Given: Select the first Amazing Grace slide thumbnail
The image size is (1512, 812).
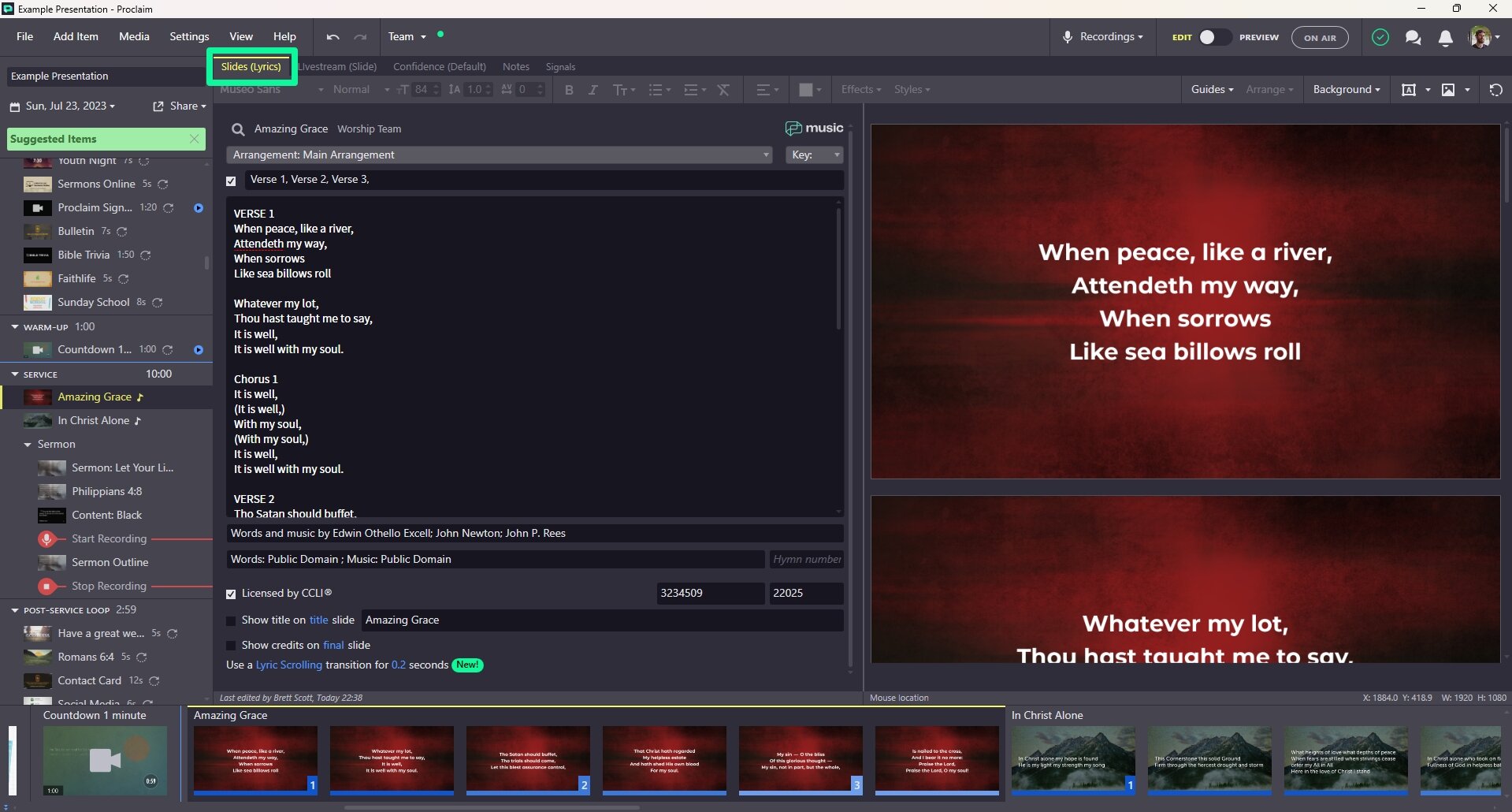Looking at the screenshot, I should tap(255, 759).
